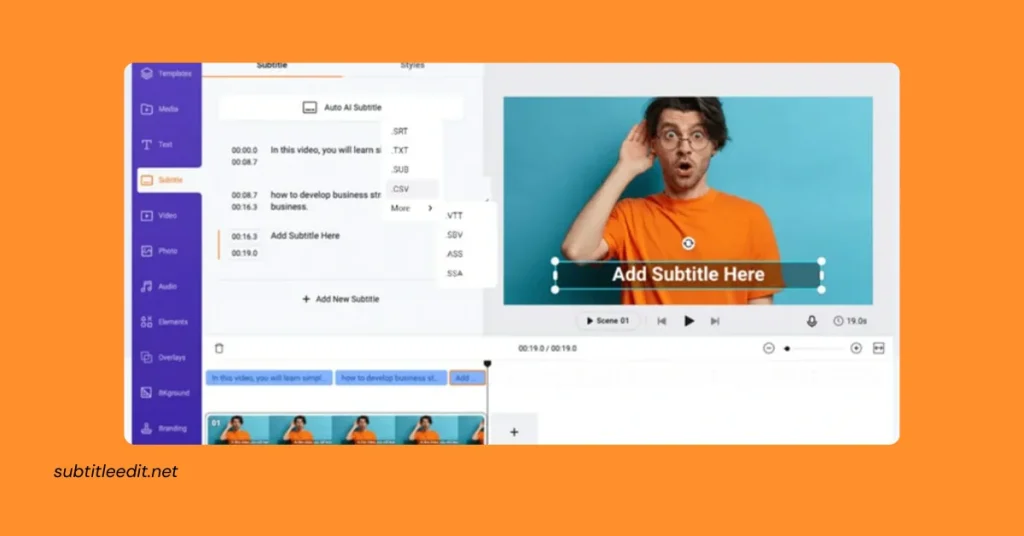Play Scene 01
The height and width of the screenshot is (536, 1024).
[x=607, y=321]
